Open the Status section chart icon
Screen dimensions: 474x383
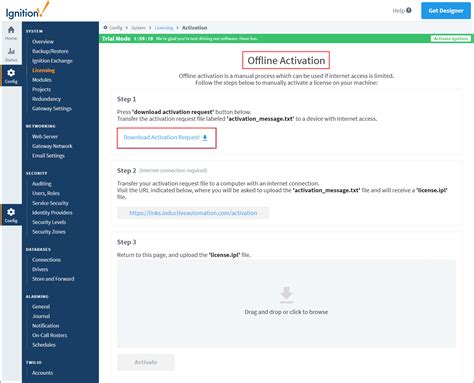(x=11, y=51)
